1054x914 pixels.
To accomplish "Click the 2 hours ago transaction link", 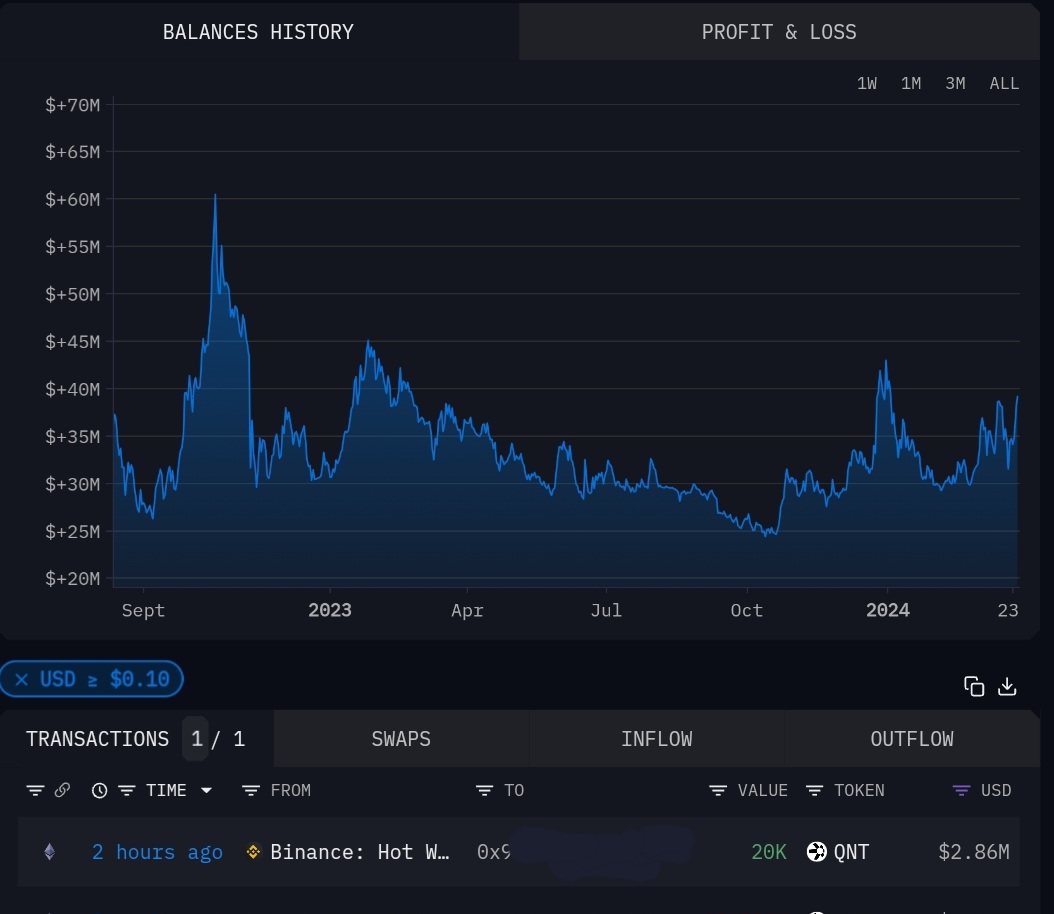I will pos(157,852).
